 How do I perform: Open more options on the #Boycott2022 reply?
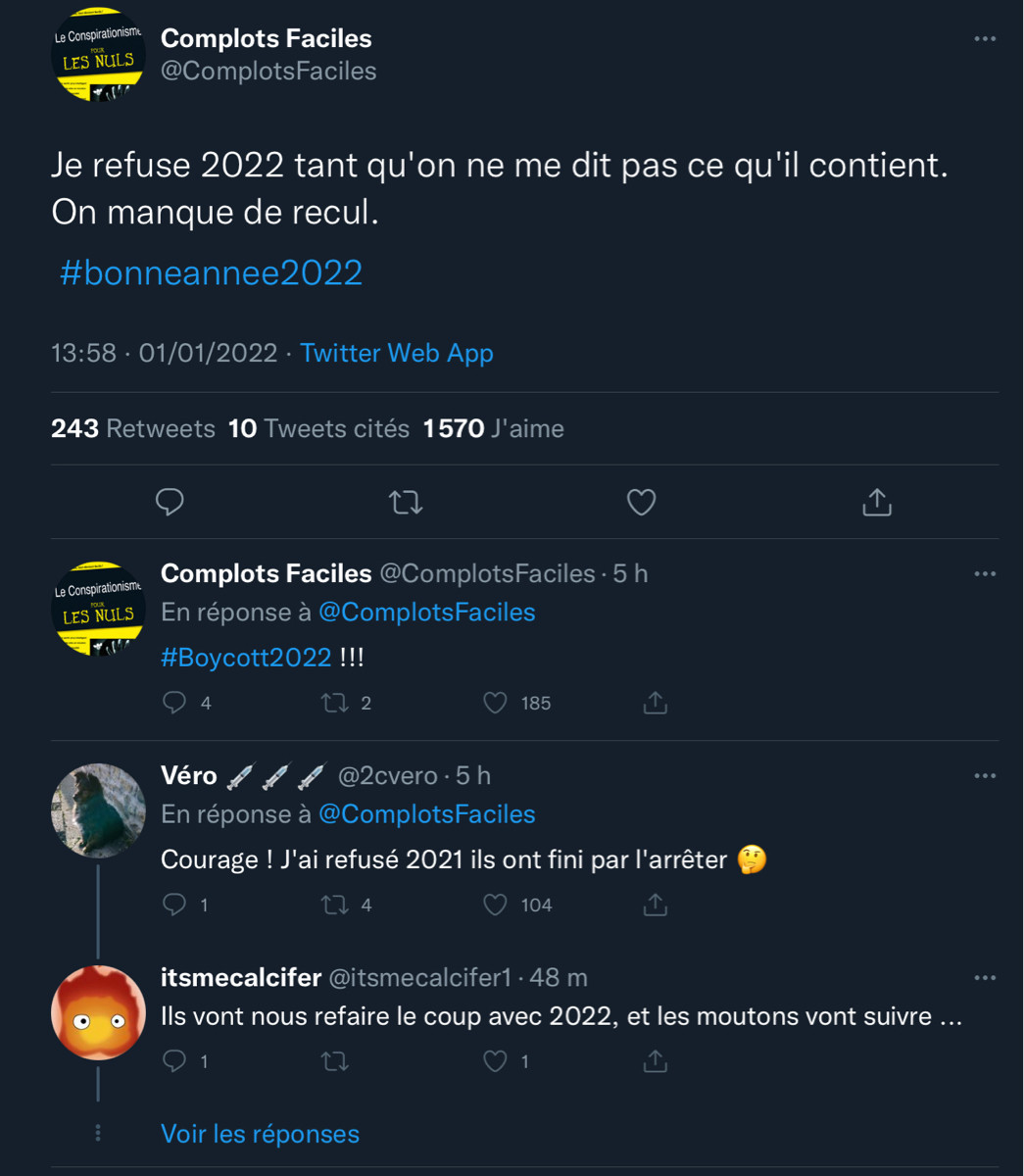point(985,574)
